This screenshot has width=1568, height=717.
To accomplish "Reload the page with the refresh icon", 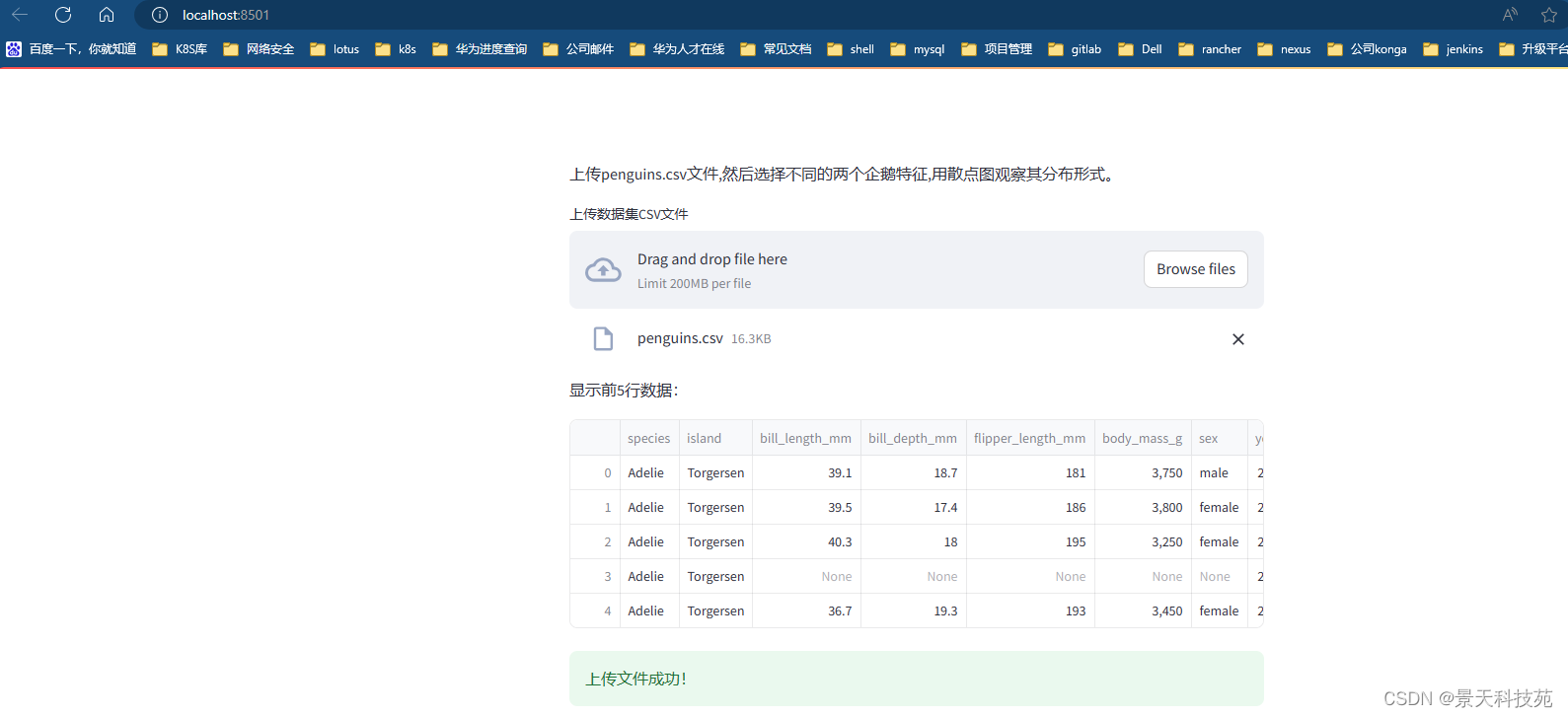I will (x=63, y=15).
